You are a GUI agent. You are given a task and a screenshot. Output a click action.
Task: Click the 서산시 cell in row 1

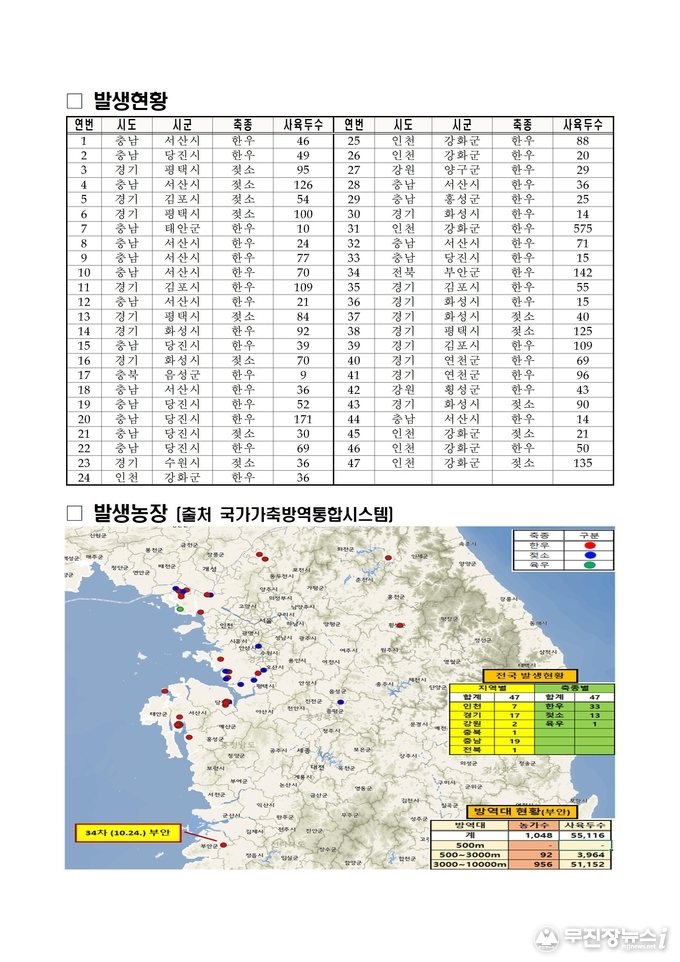click(x=182, y=140)
